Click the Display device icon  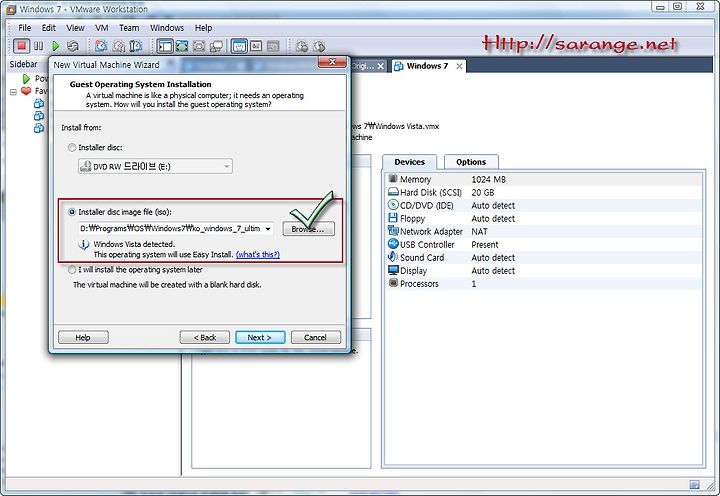pos(393,270)
